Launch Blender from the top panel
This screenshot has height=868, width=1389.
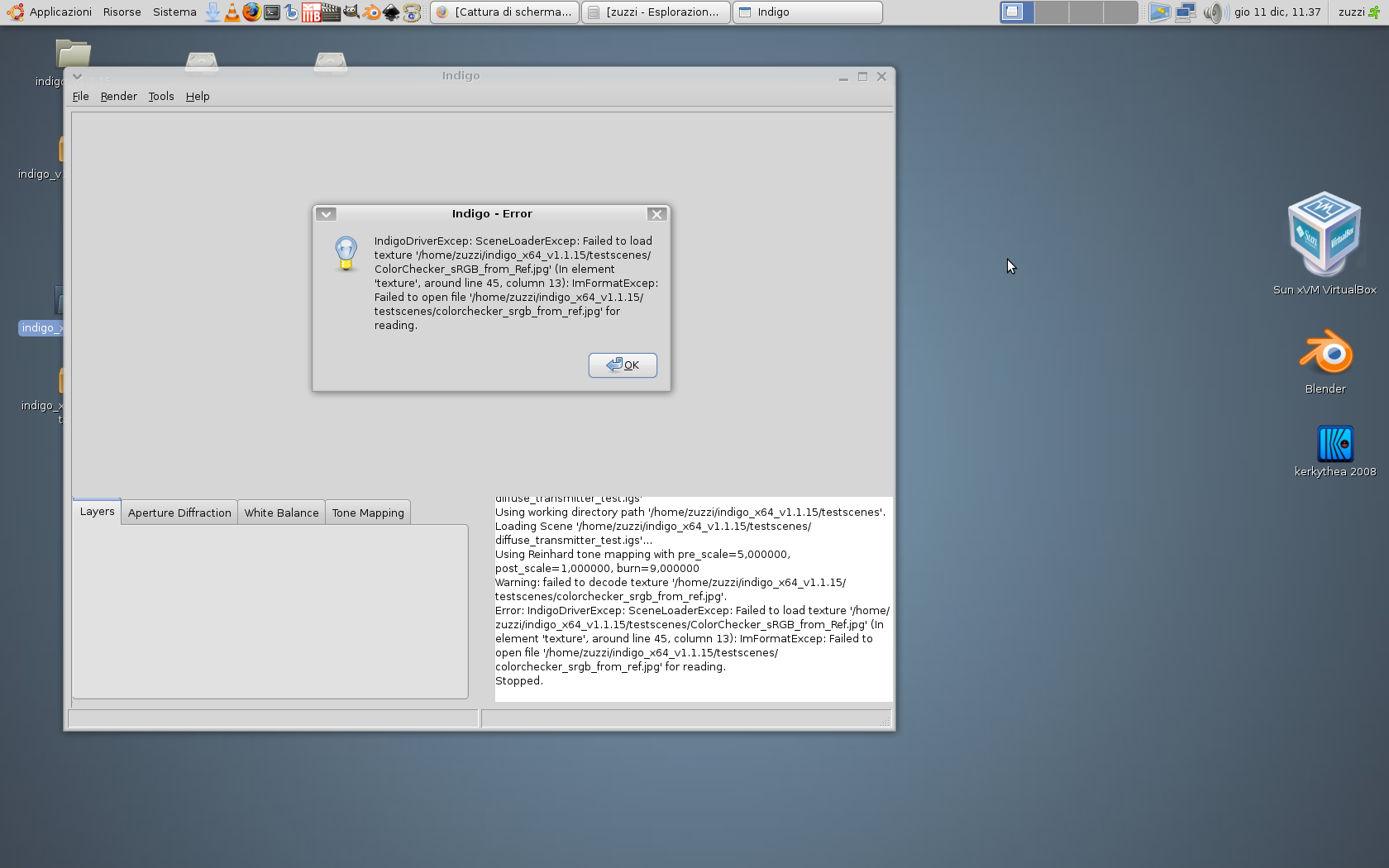point(371,12)
